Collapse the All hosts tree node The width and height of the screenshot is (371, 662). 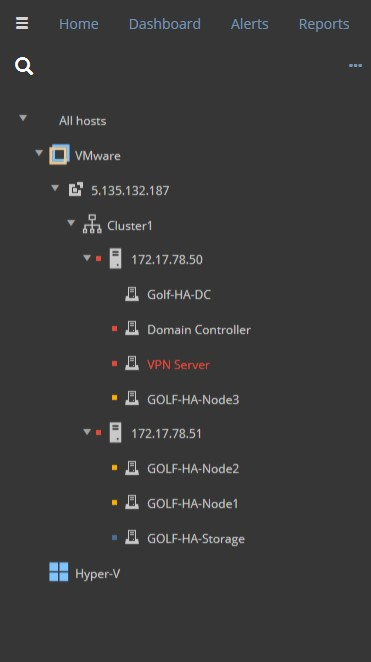point(23,118)
